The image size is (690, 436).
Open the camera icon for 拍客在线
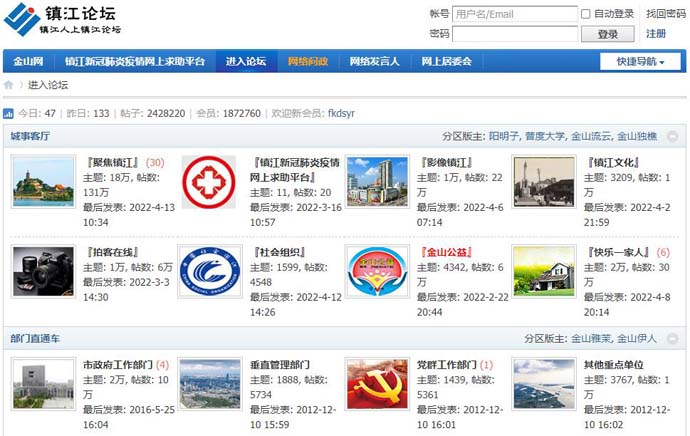click(43, 271)
